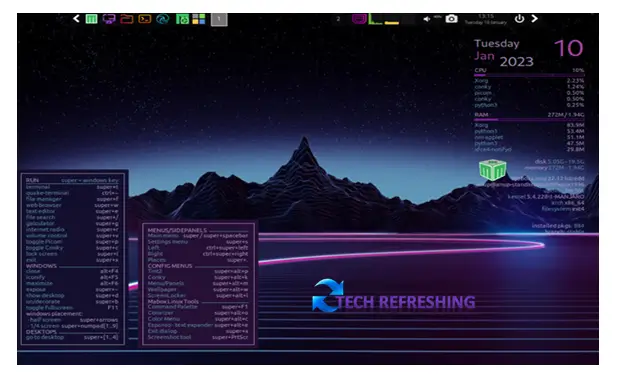Click the RAM usage bar
This screenshot has width=621, height=384.
pos(529,119)
